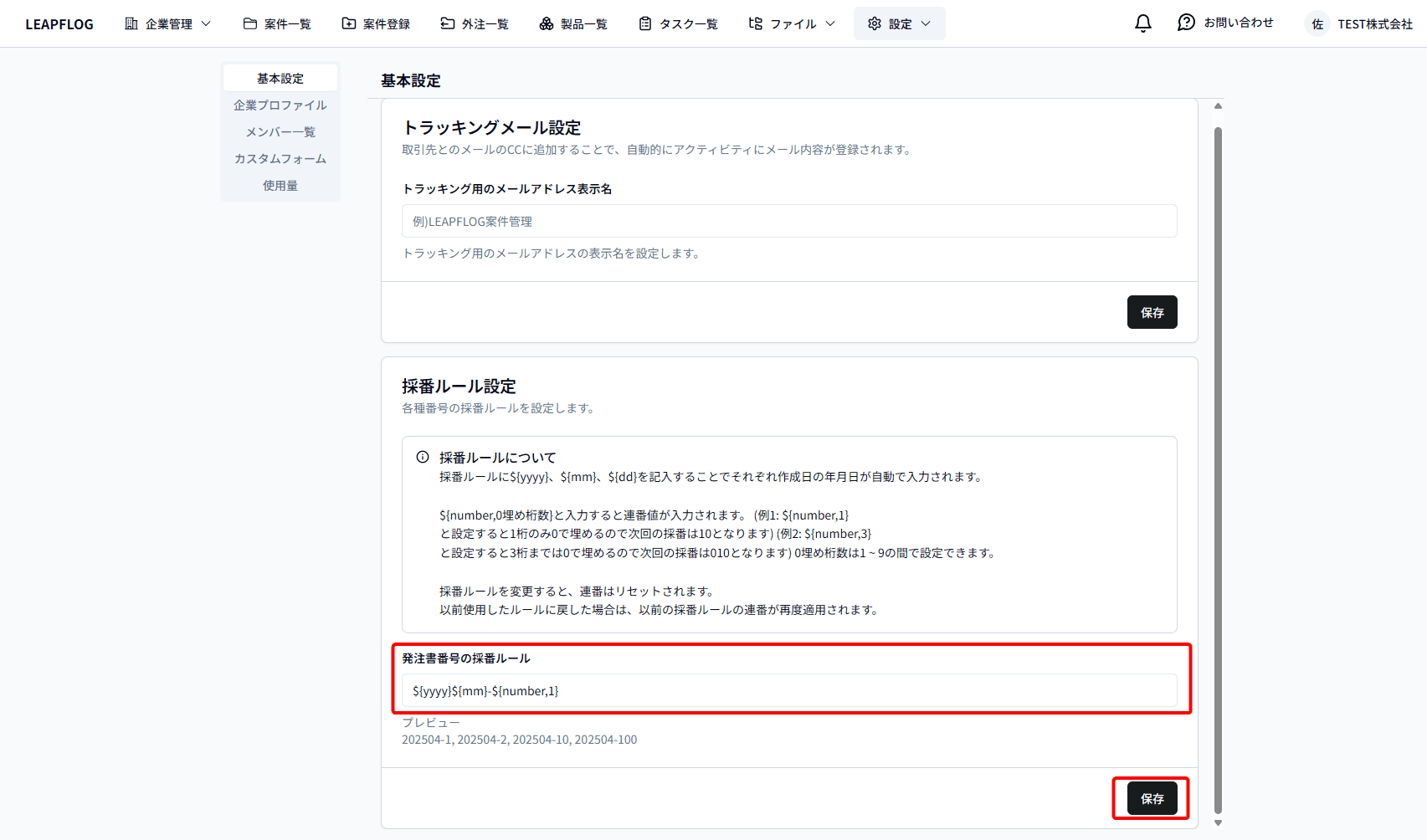
Task: Click the 保存 button under tracking mail settings
Action: click(1152, 311)
